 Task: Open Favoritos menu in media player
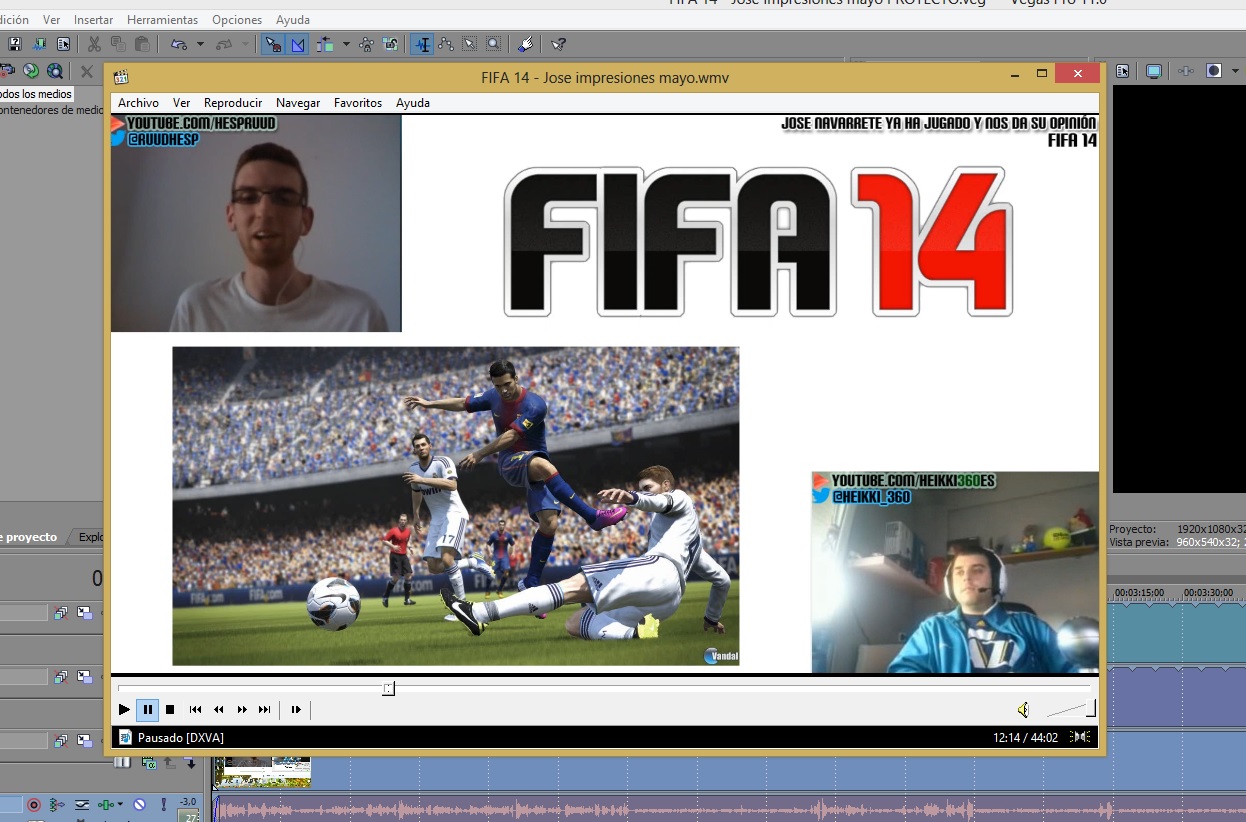[358, 103]
